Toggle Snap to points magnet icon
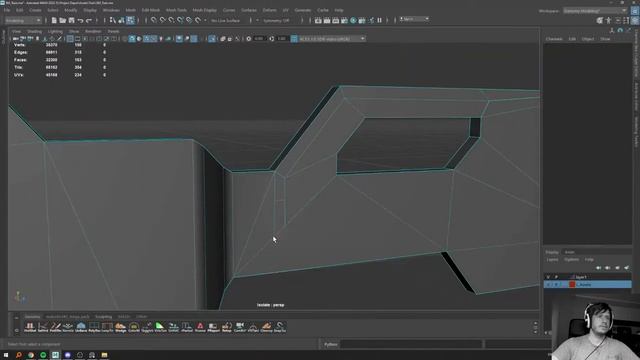640x360 pixels. [171, 20]
